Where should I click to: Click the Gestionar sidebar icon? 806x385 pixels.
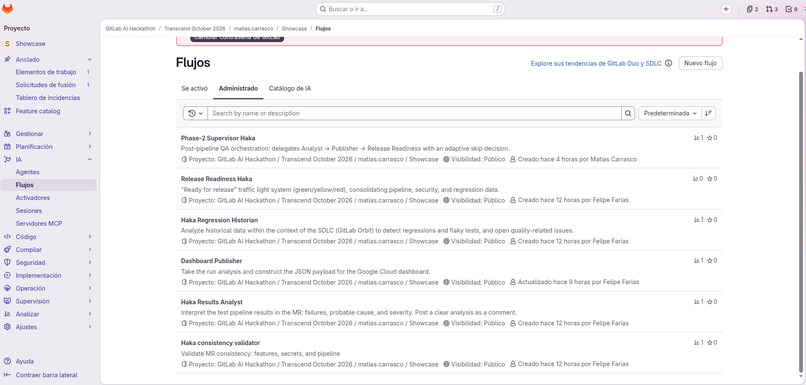(7, 134)
